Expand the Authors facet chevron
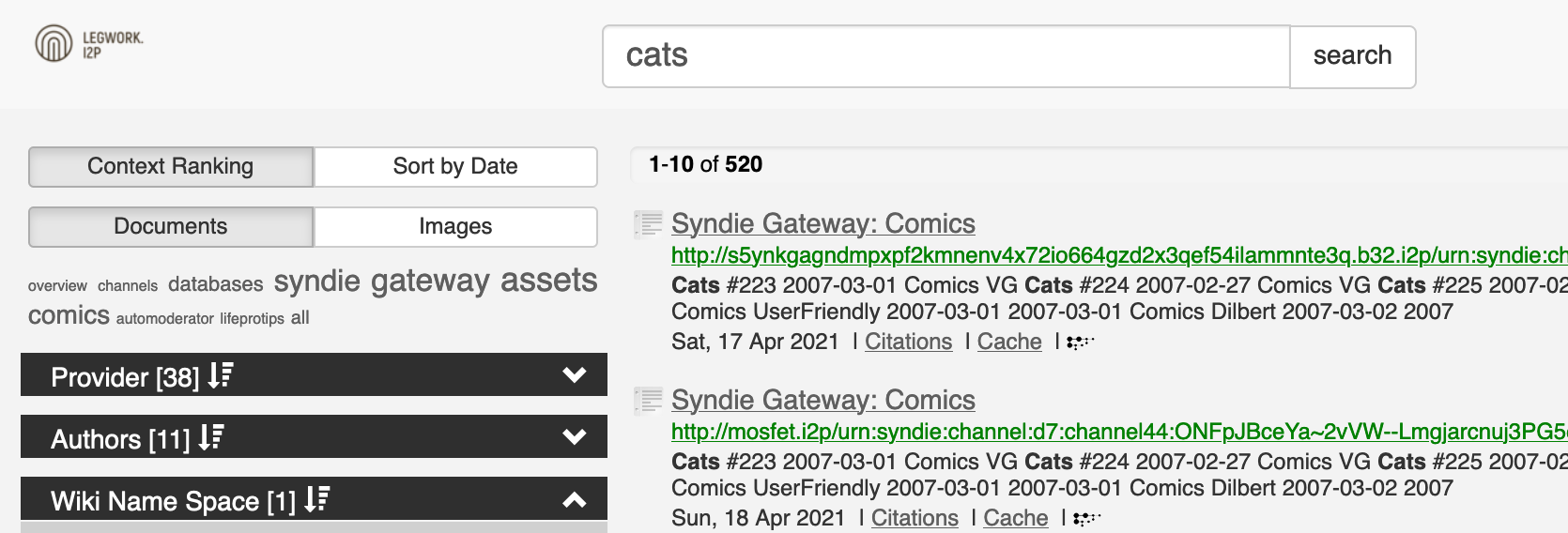The height and width of the screenshot is (533, 1568). (x=574, y=437)
